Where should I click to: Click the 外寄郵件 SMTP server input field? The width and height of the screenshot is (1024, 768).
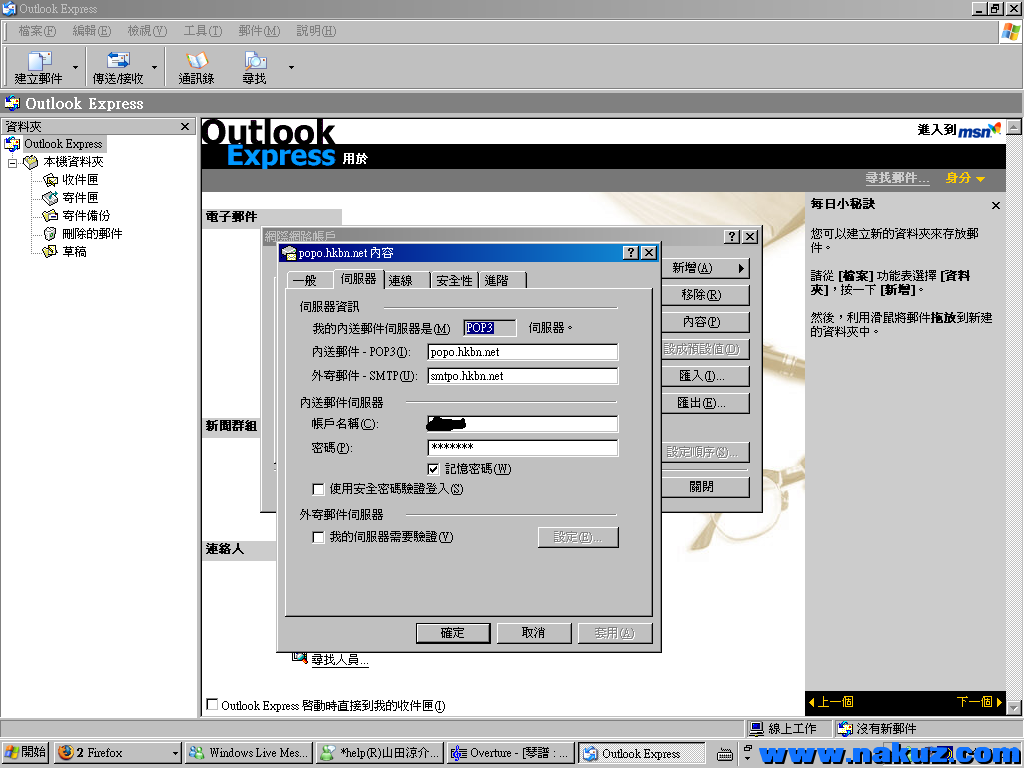(522, 376)
